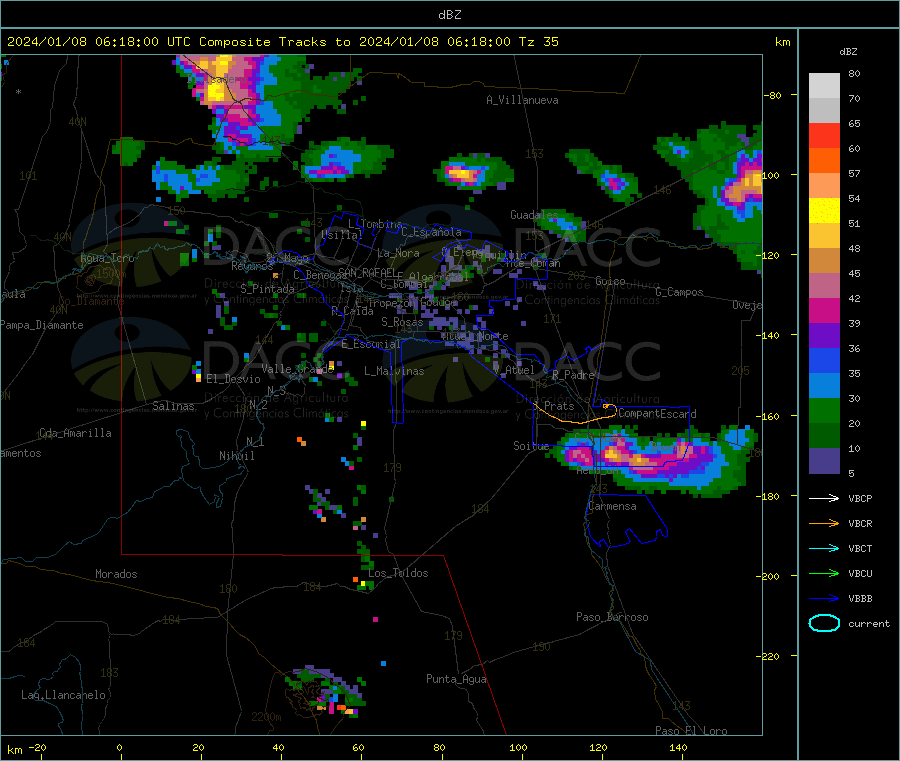Select the yellow 51-54 dBZ swatch
900x761 pixels.
coord(824,211)
